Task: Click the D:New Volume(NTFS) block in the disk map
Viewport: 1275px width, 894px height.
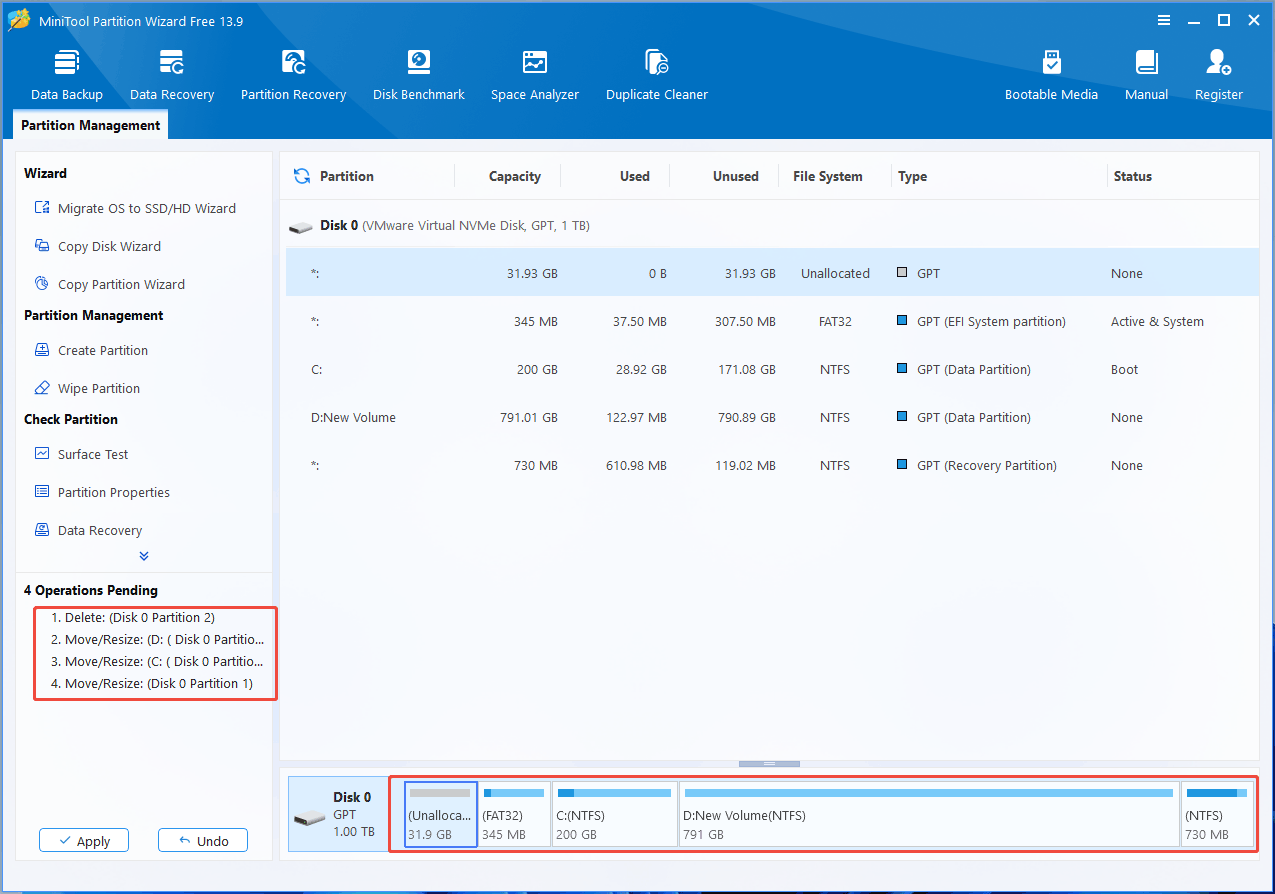Action: [929, 814]
